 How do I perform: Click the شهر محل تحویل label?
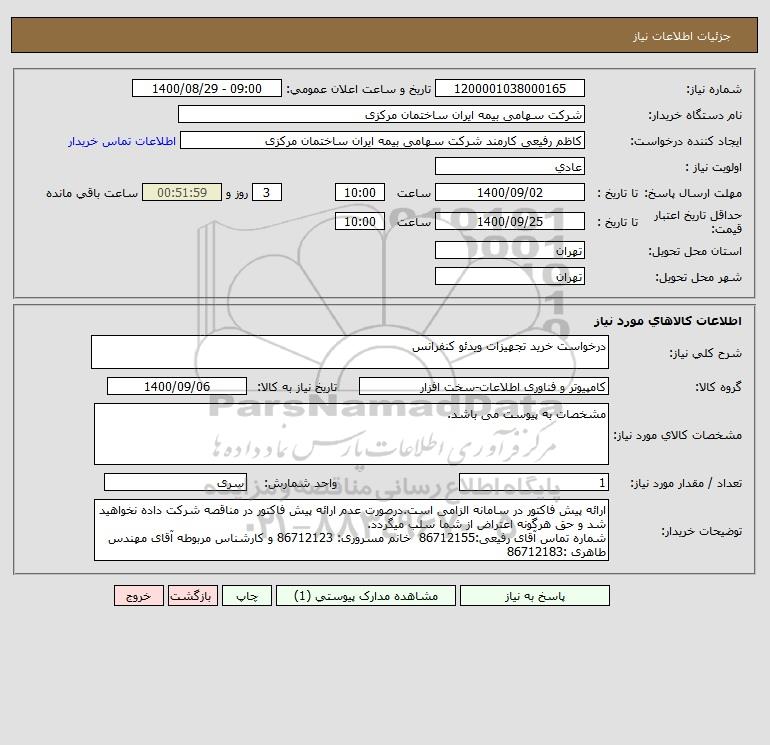click(x=698, y=277)
